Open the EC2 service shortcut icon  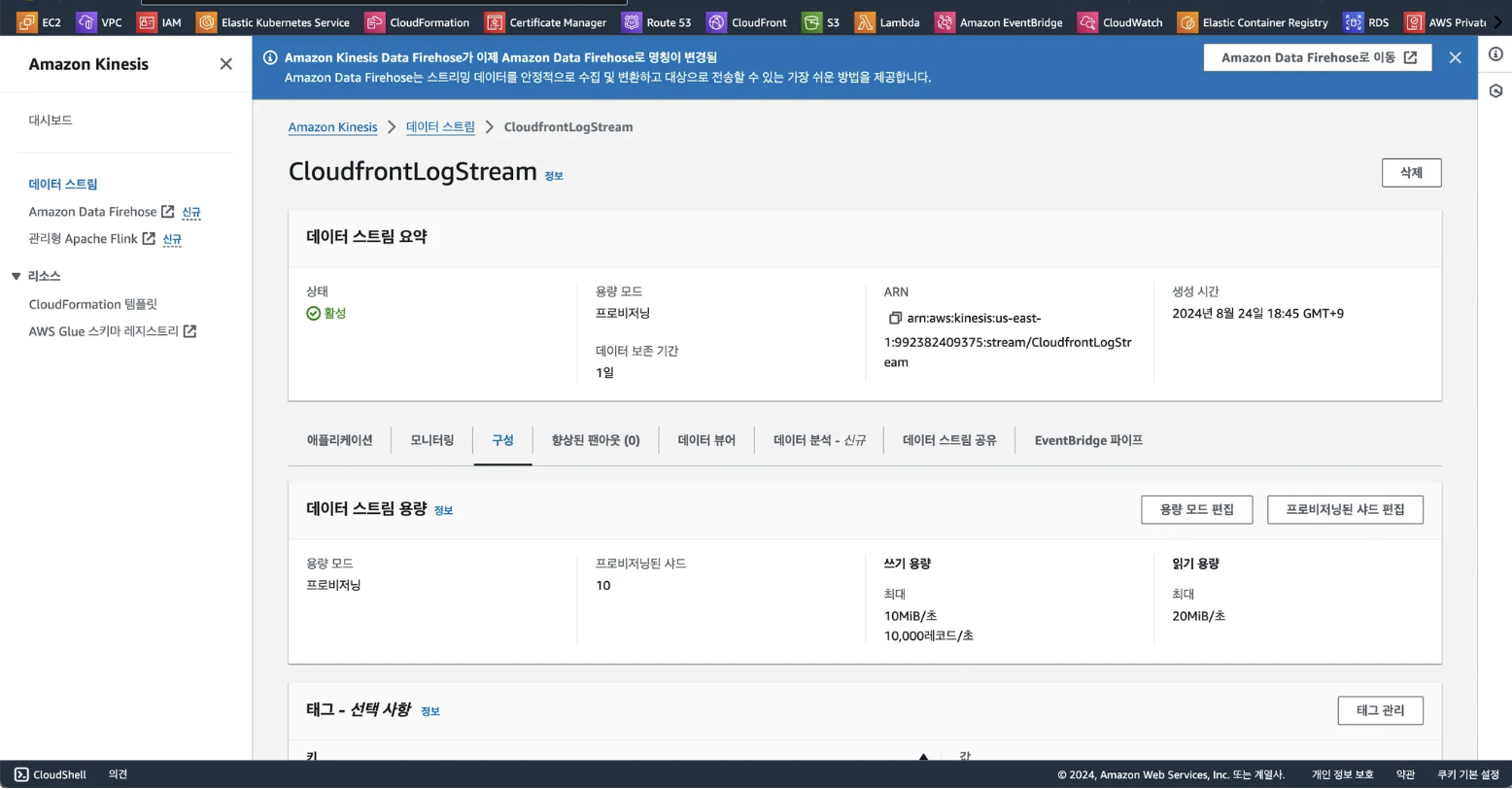[26, 21]
